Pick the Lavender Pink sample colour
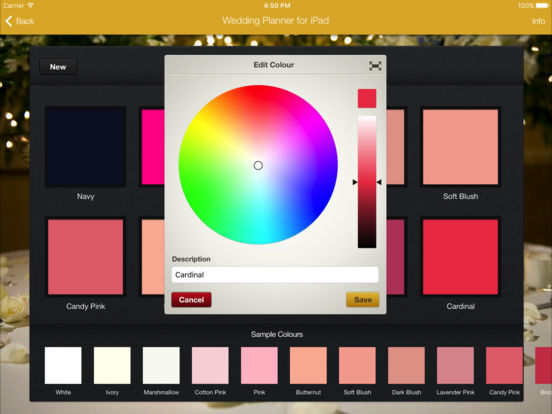This screenshot has height=414, width=552. [456, 365]
